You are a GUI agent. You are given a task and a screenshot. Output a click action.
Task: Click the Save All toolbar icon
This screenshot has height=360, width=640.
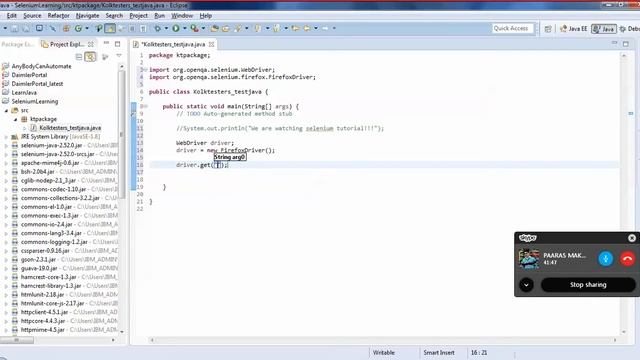pos(25,29)
